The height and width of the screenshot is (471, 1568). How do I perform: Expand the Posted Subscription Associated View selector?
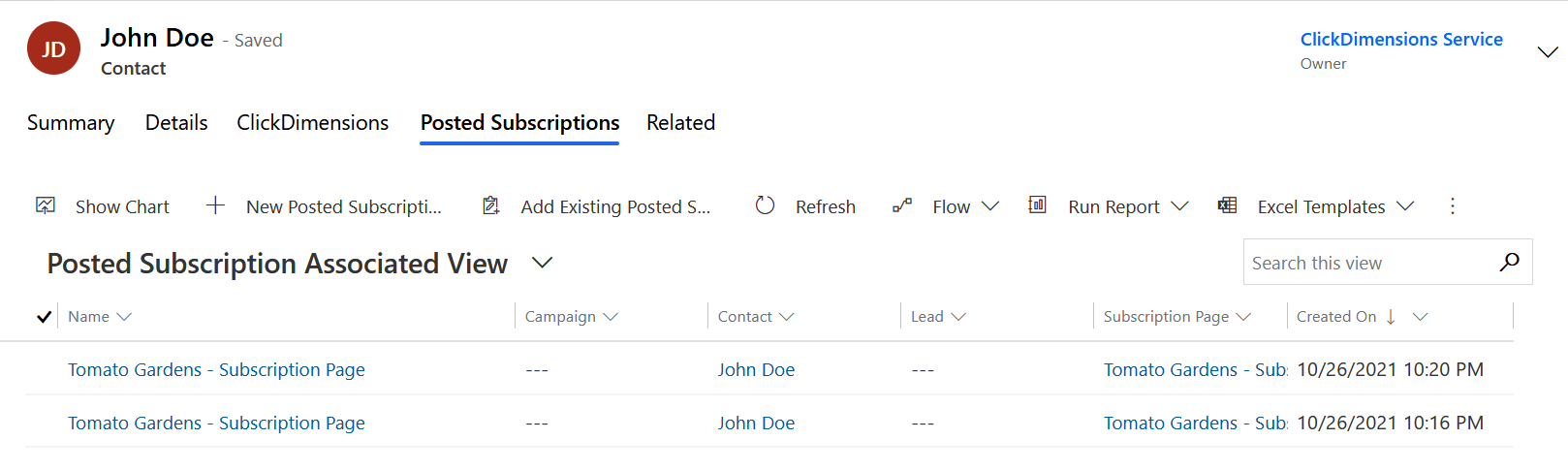tap(543, 263)
